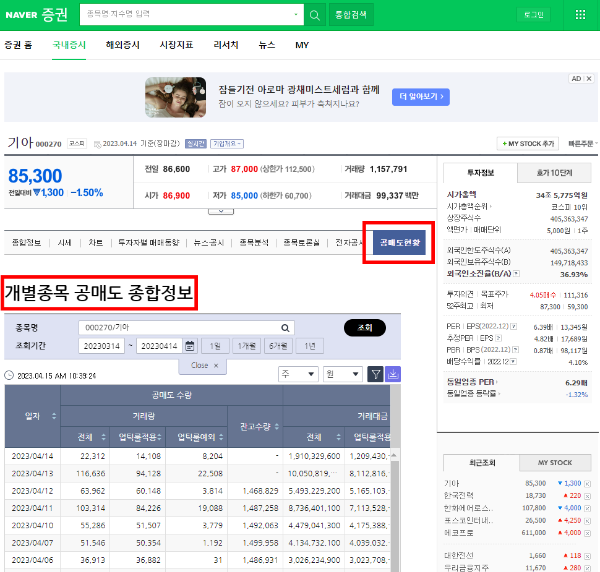This screenshot has height=572, width=600.
Task: Click the end date field 20230414
Action: pos(159,346)
